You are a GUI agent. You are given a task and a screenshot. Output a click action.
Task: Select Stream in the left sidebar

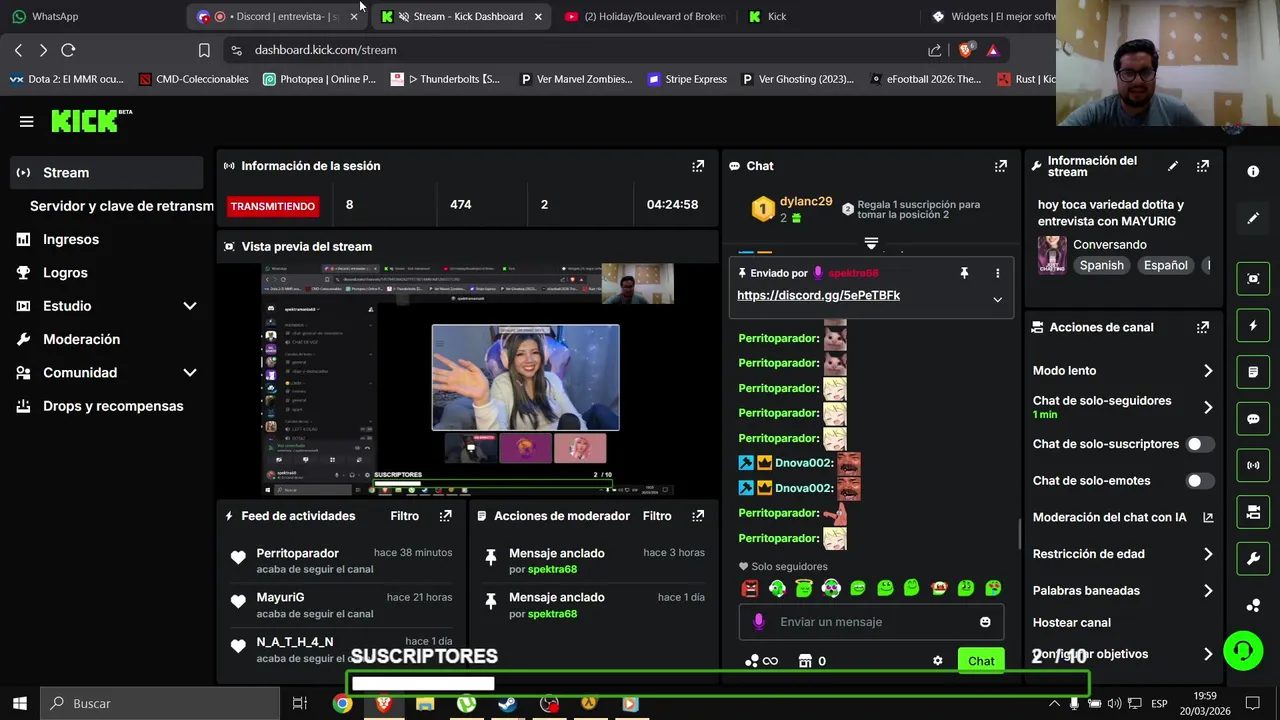[x=107, y=173]
